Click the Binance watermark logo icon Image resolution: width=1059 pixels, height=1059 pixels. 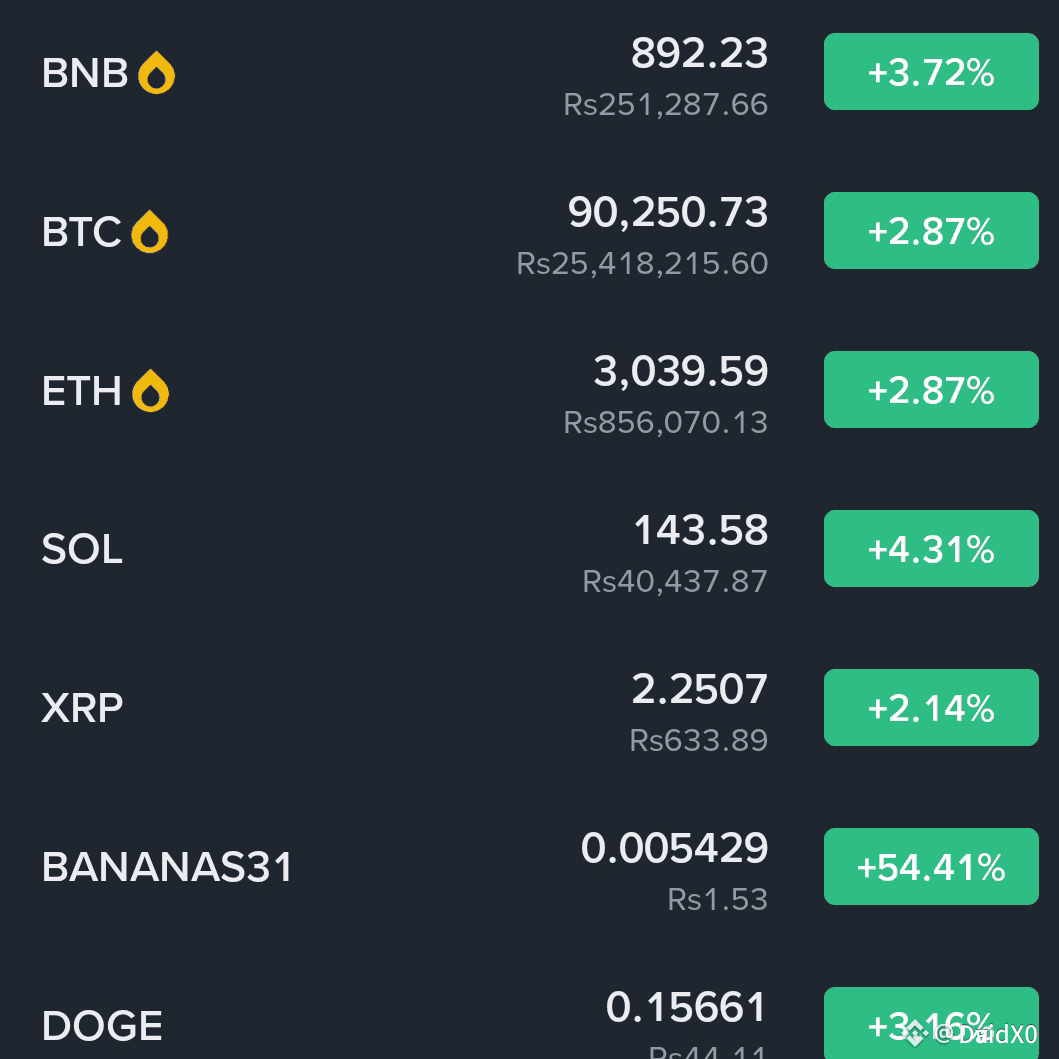click(x=914, y=1034)
